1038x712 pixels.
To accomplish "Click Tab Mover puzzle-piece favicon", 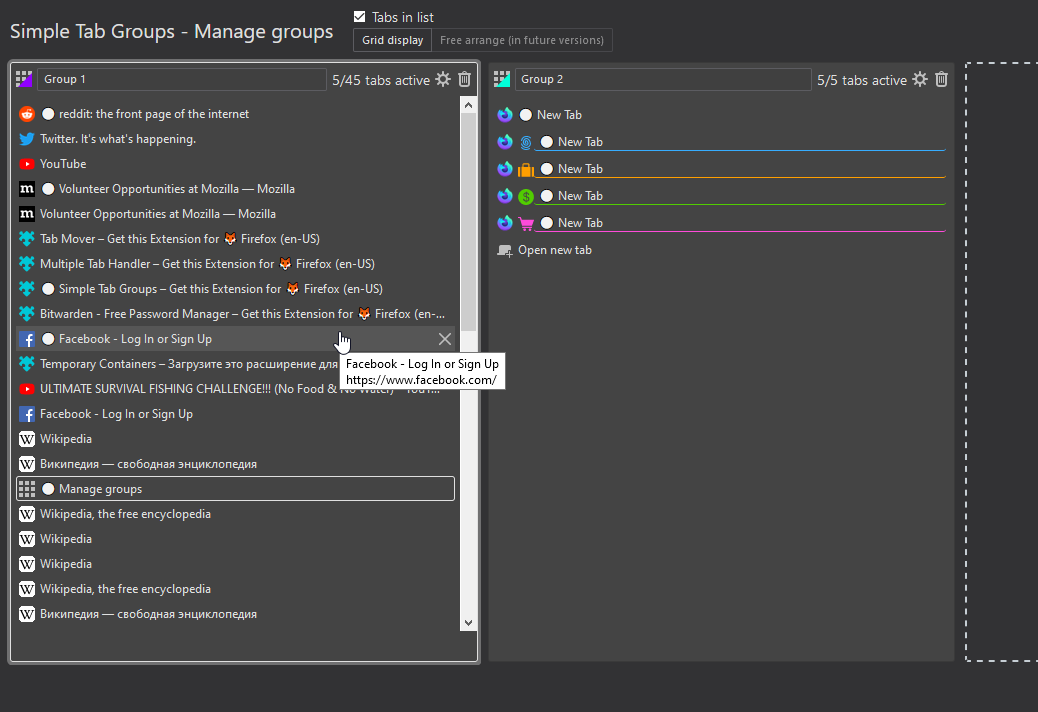I will (x=26, y=239).
